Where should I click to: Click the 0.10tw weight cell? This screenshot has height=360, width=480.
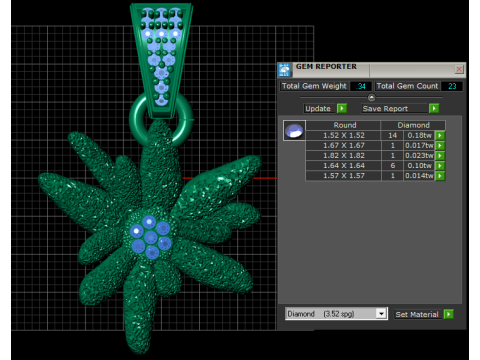coord(419,165)
